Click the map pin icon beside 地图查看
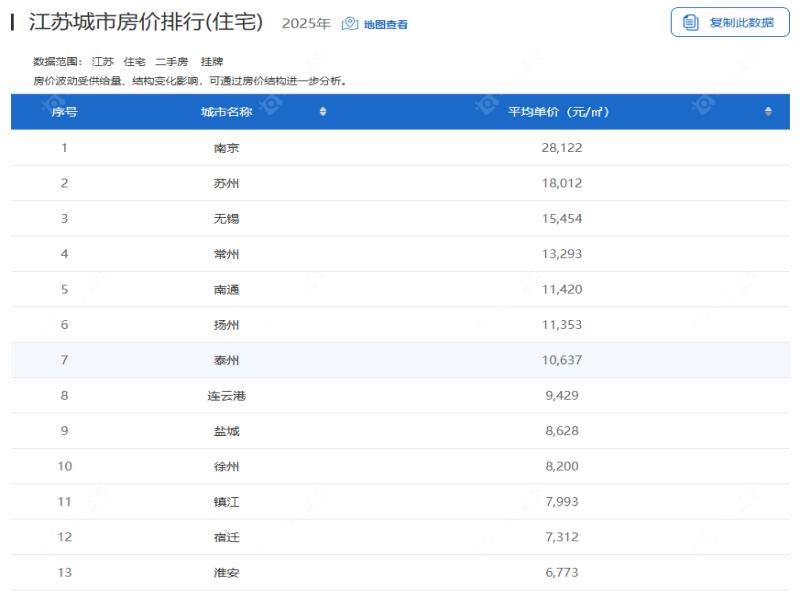Image resolution: width=800 pixels, height=600 pixels. (x=350, y=24)
